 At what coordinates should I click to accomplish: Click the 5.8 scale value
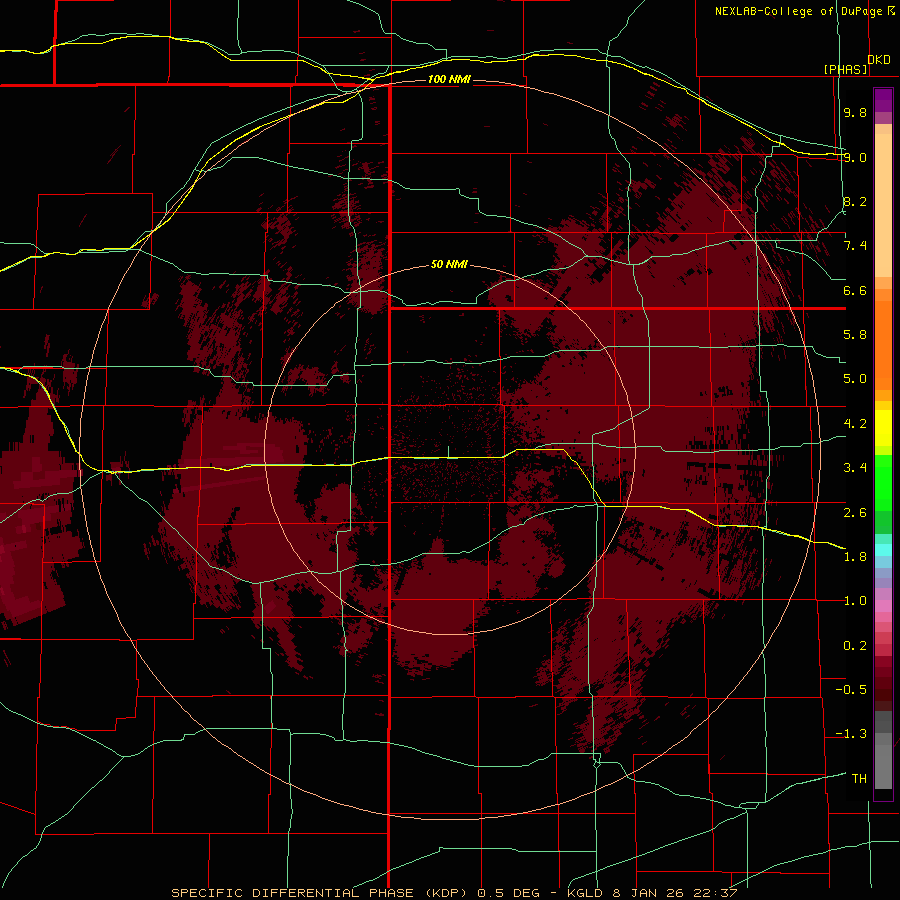pyautogui.click(x=855, y=335)
